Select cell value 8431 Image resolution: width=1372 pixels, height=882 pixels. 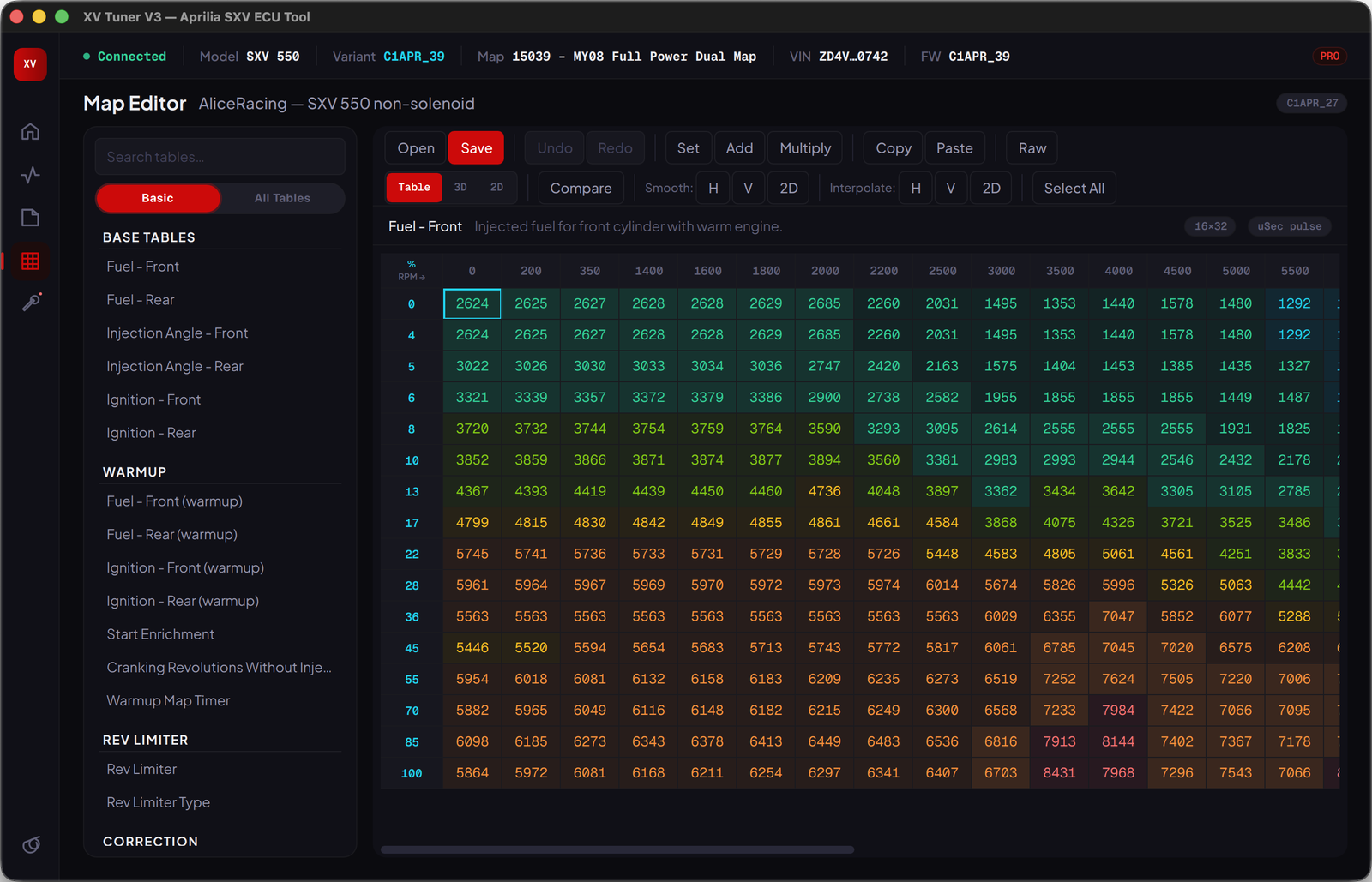1059,773
